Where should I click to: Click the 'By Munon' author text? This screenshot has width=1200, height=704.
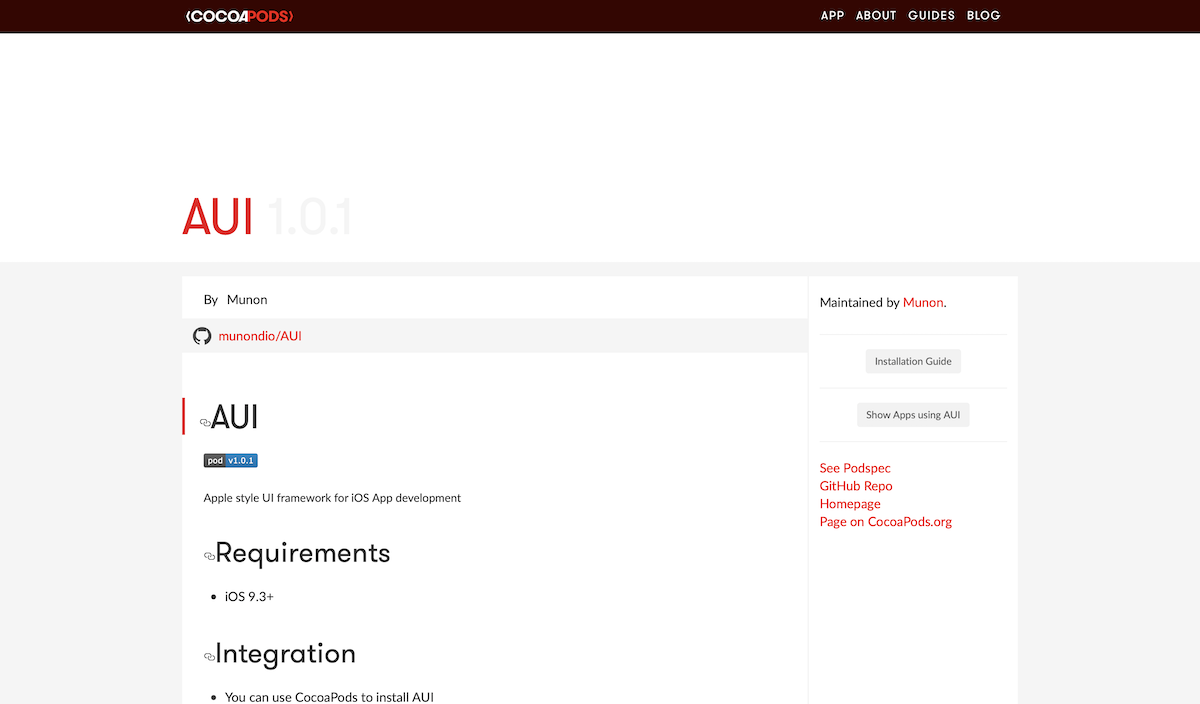click(235, 300)
